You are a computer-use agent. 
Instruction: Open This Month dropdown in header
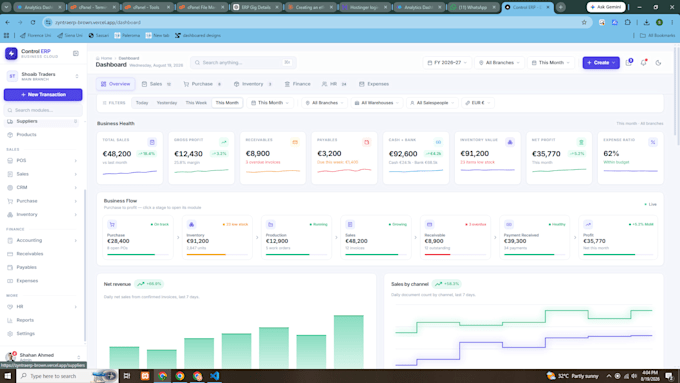(551, 63)
